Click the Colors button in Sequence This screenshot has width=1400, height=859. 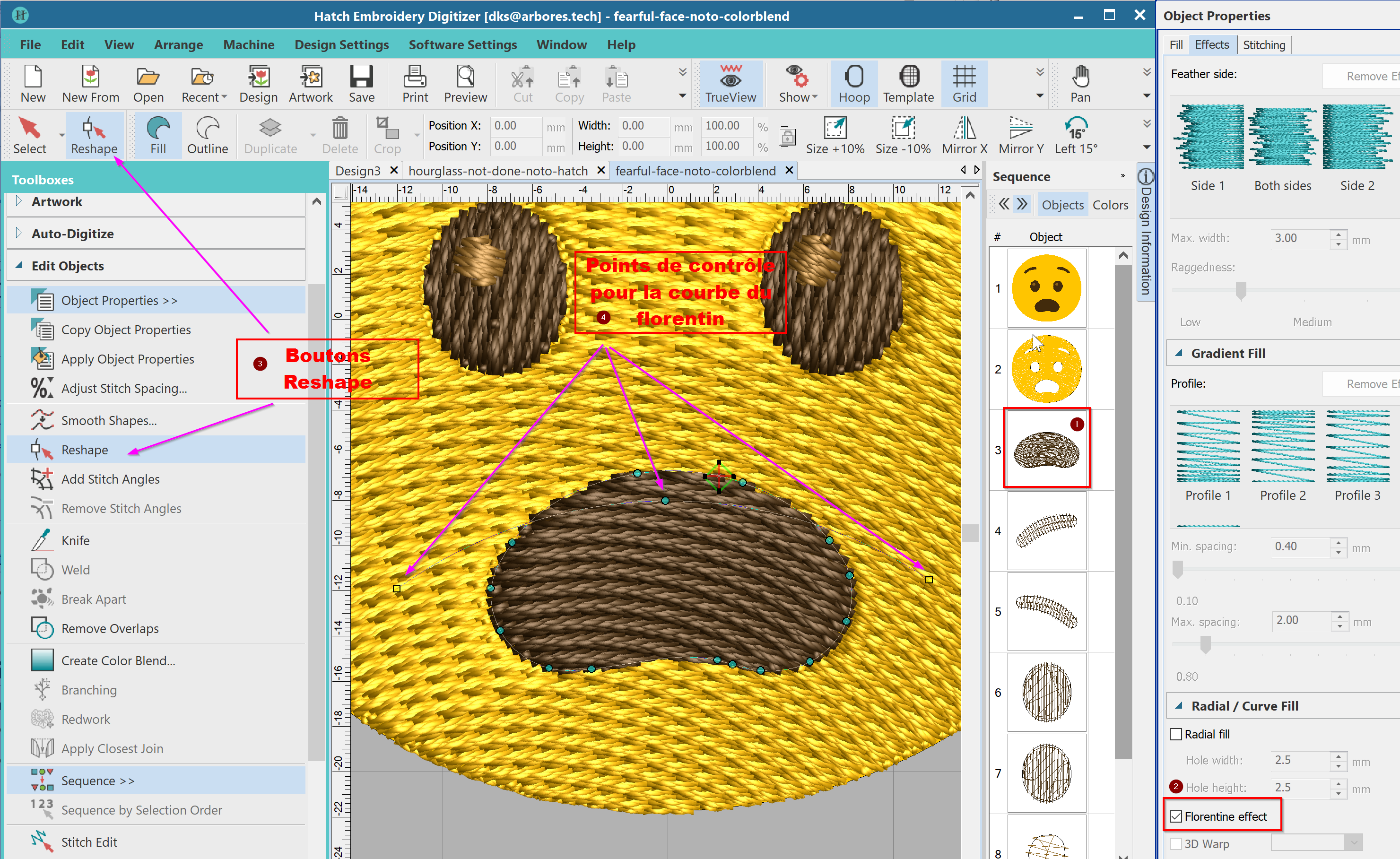(x=1110, y=205)
